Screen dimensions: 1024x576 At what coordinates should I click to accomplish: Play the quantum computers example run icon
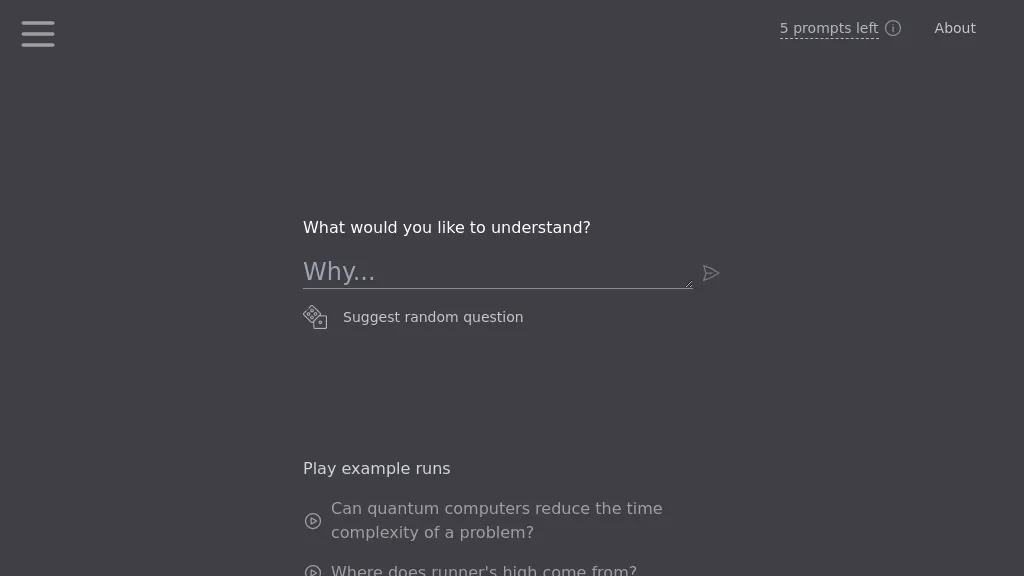click(x=313, y=521)
